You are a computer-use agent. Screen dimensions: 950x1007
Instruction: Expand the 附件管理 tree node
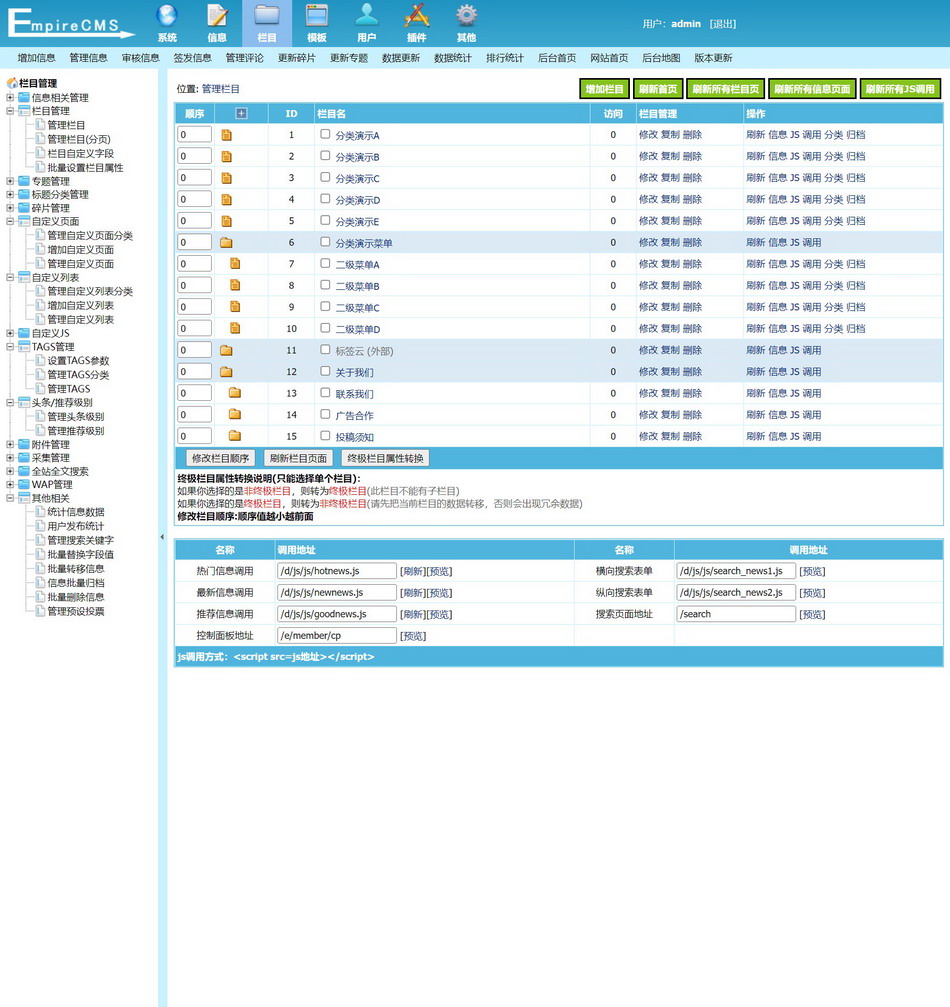(10, 444)
